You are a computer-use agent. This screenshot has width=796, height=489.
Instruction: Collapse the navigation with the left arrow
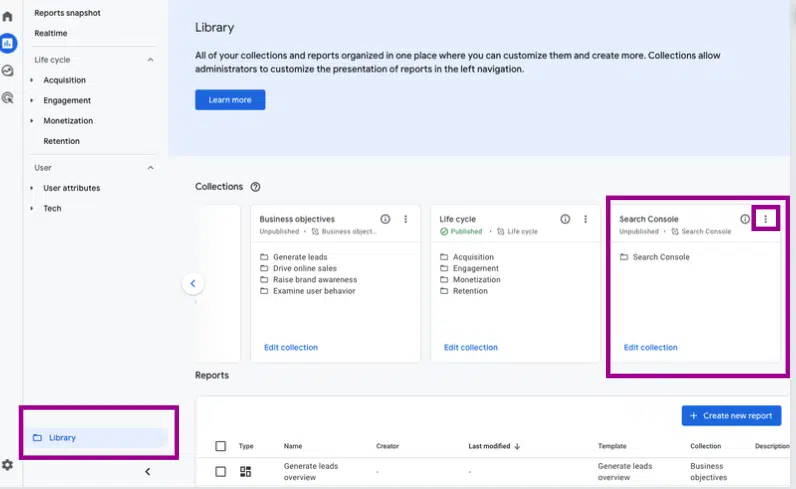148,472
